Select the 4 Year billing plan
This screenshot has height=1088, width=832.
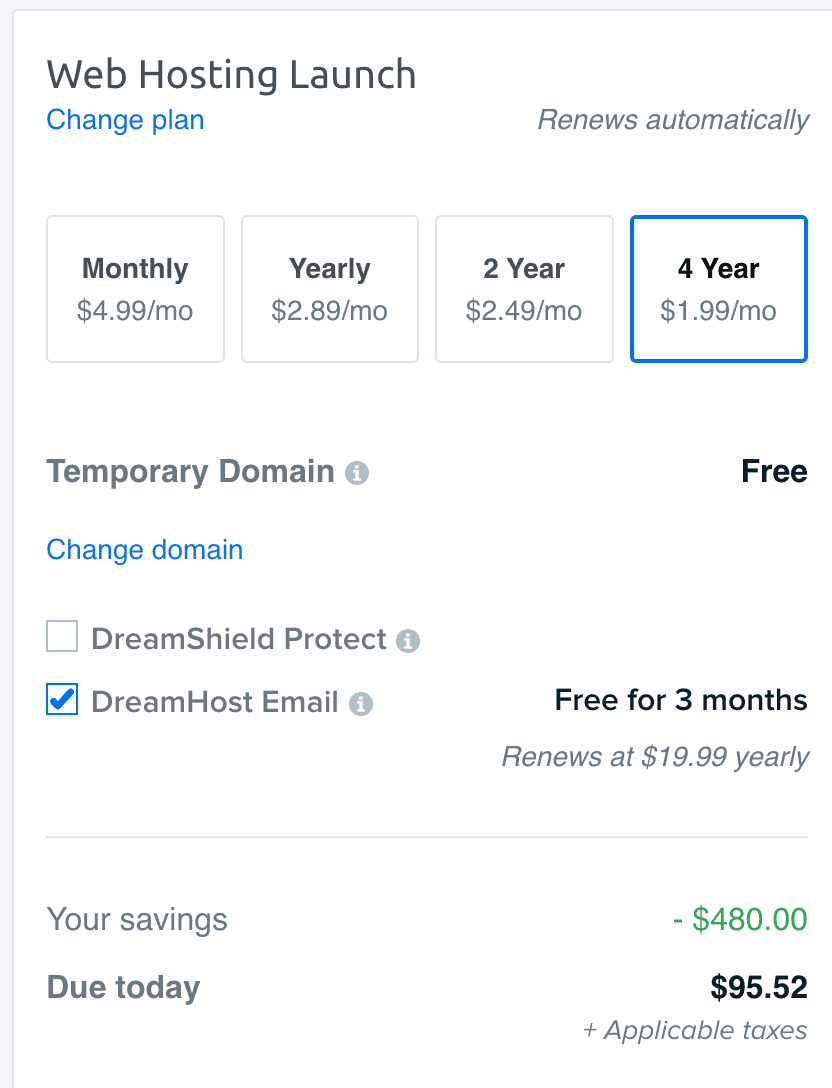pyautogui.click(x=718, y=288)
